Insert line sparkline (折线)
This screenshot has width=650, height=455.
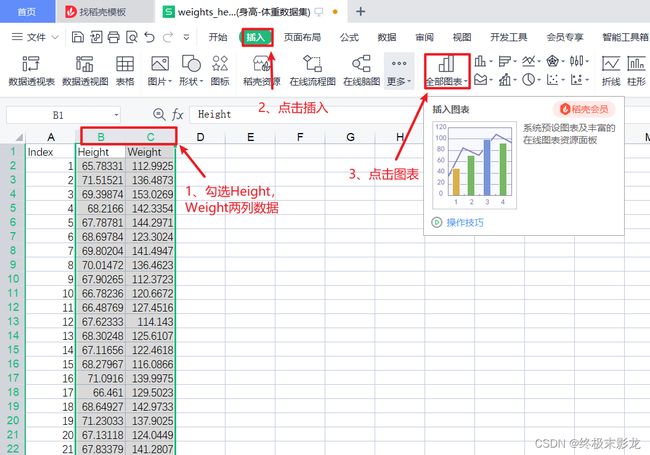tap(611, 70)
